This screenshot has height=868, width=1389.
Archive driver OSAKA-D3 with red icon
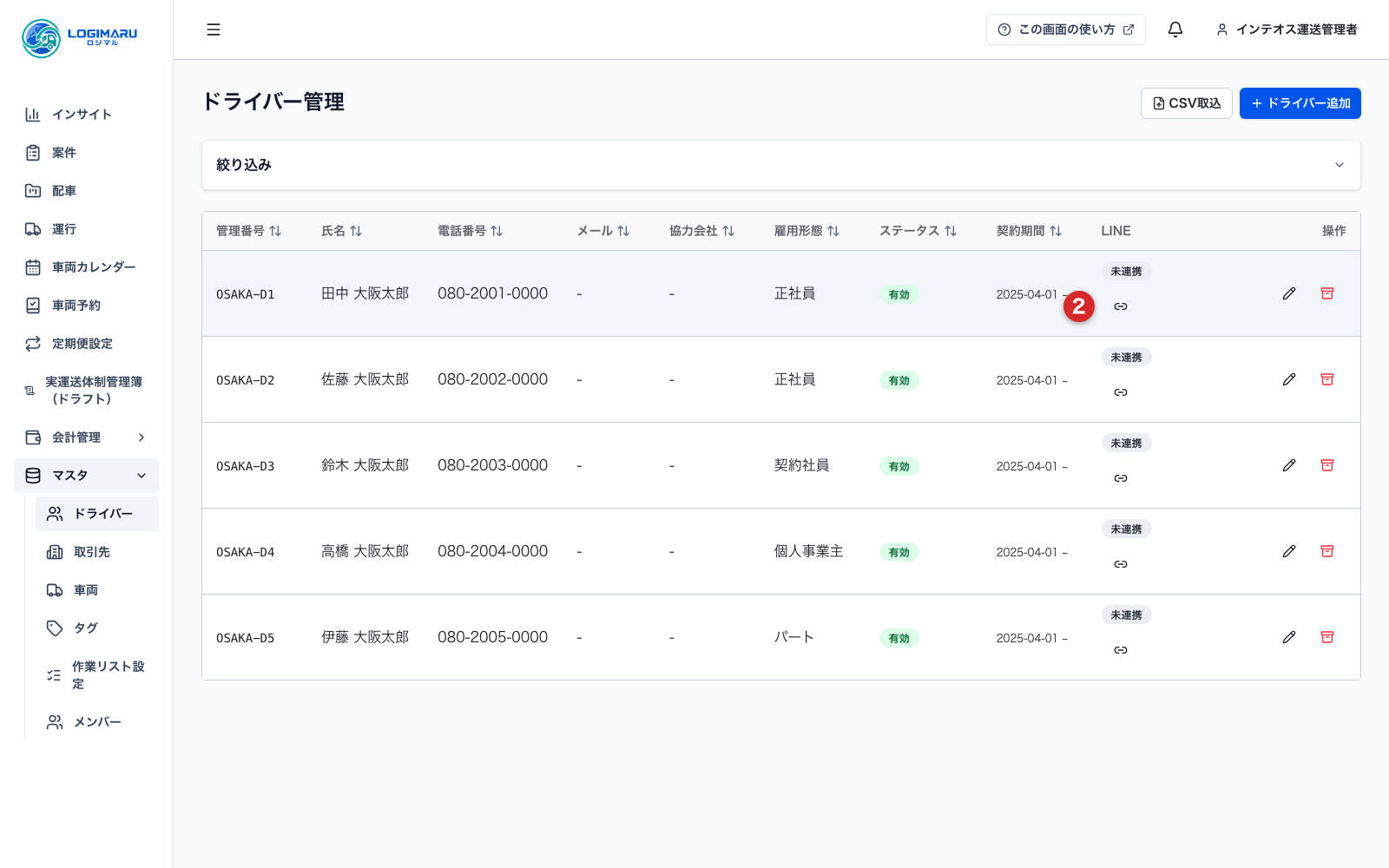tap(1327, 465)
